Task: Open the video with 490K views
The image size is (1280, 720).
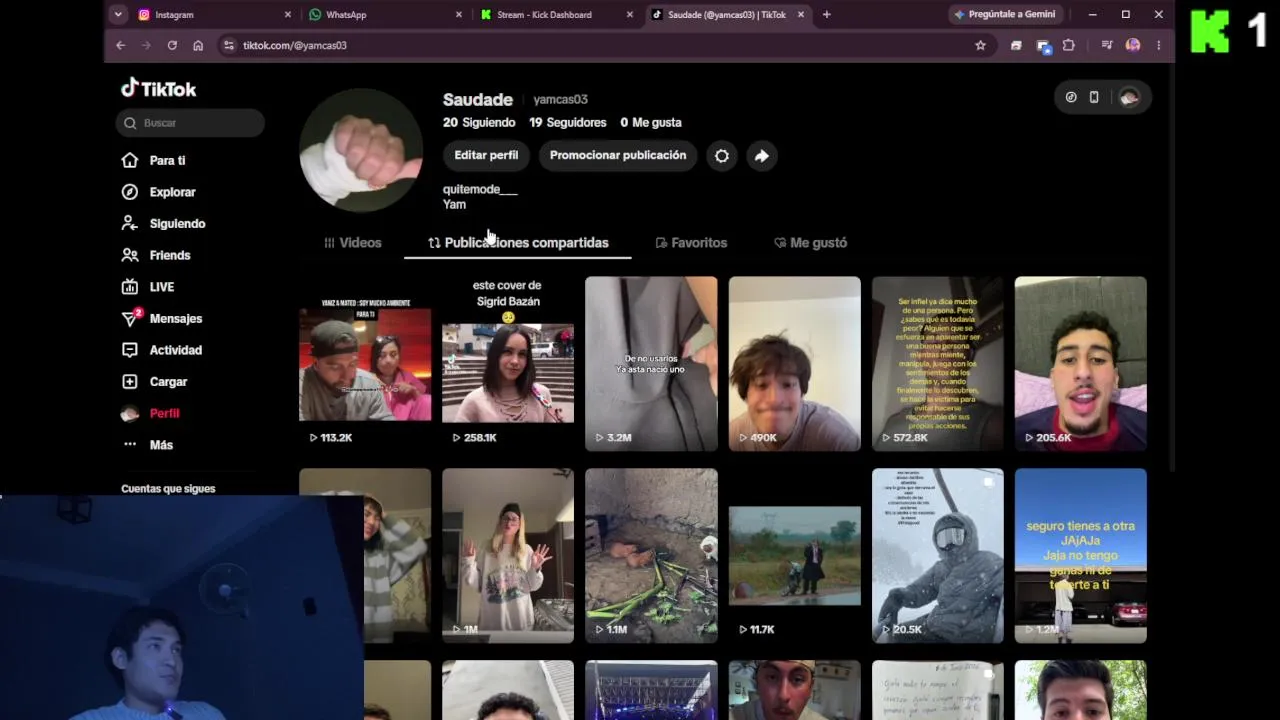Action: [x=794, y=364]
